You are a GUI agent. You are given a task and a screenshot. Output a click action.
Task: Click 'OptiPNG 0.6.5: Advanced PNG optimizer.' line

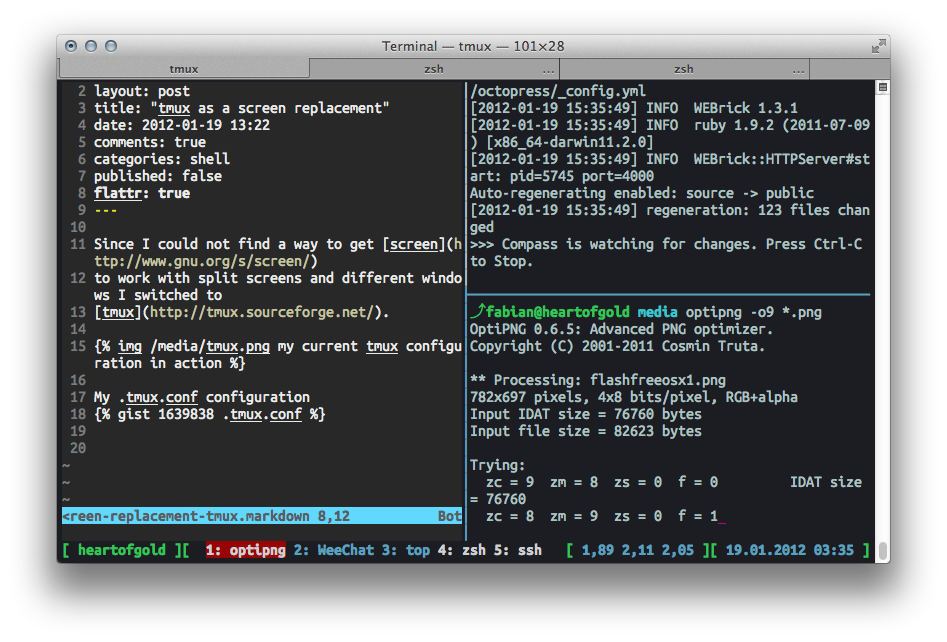click(621, 329)
